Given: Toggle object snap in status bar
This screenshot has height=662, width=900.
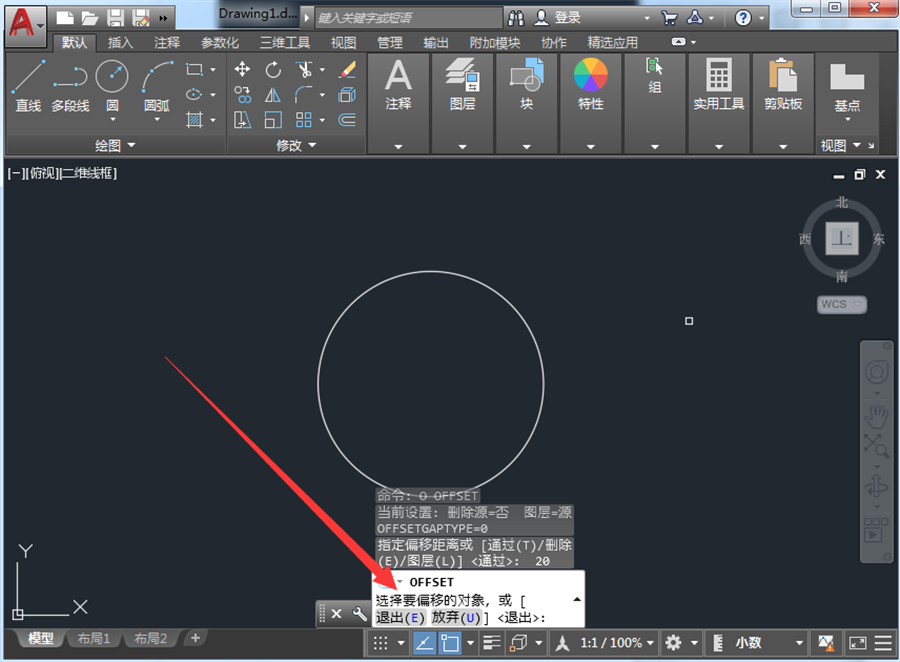Looking at the screenshot, I should (x=449, y=642).
